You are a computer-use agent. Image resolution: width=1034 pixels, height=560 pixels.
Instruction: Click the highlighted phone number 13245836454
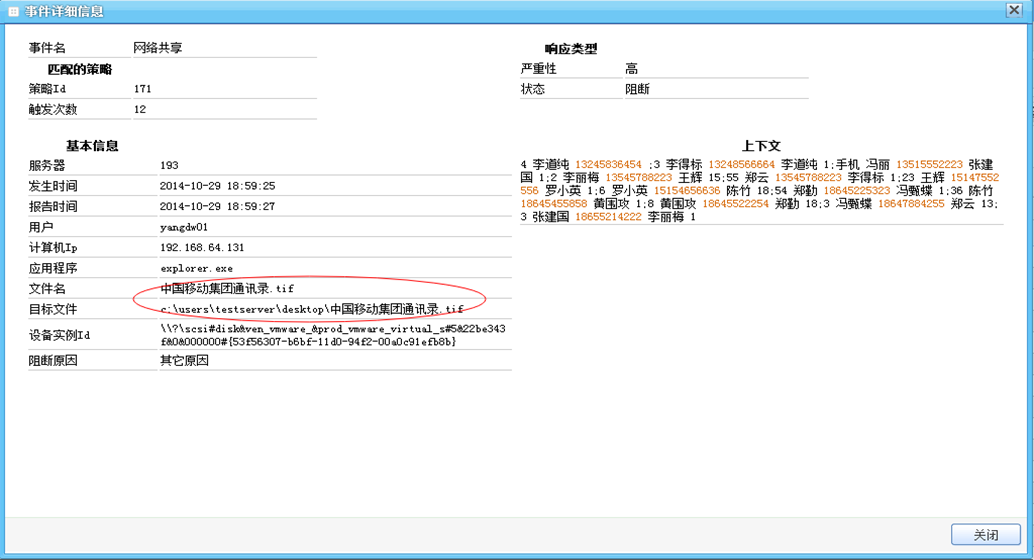[x=608, y=165]
